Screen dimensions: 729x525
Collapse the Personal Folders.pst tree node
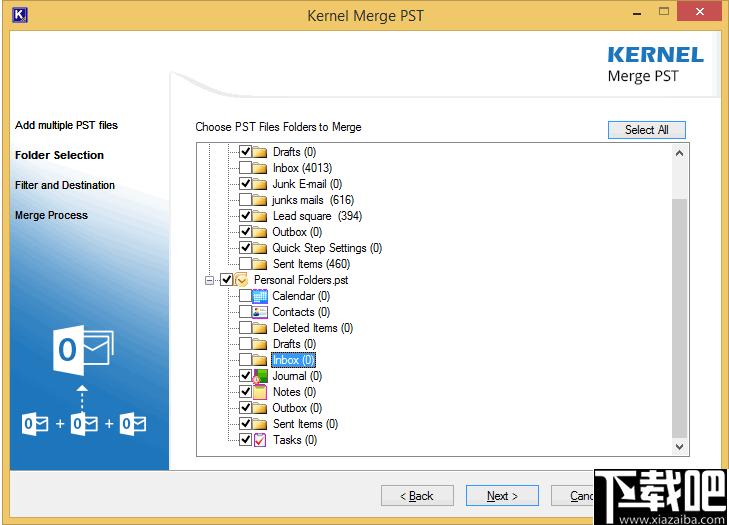210,280
